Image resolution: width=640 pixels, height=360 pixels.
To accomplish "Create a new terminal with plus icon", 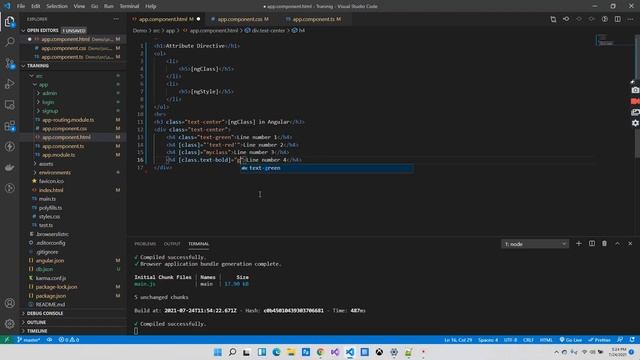I will point(578,244).
